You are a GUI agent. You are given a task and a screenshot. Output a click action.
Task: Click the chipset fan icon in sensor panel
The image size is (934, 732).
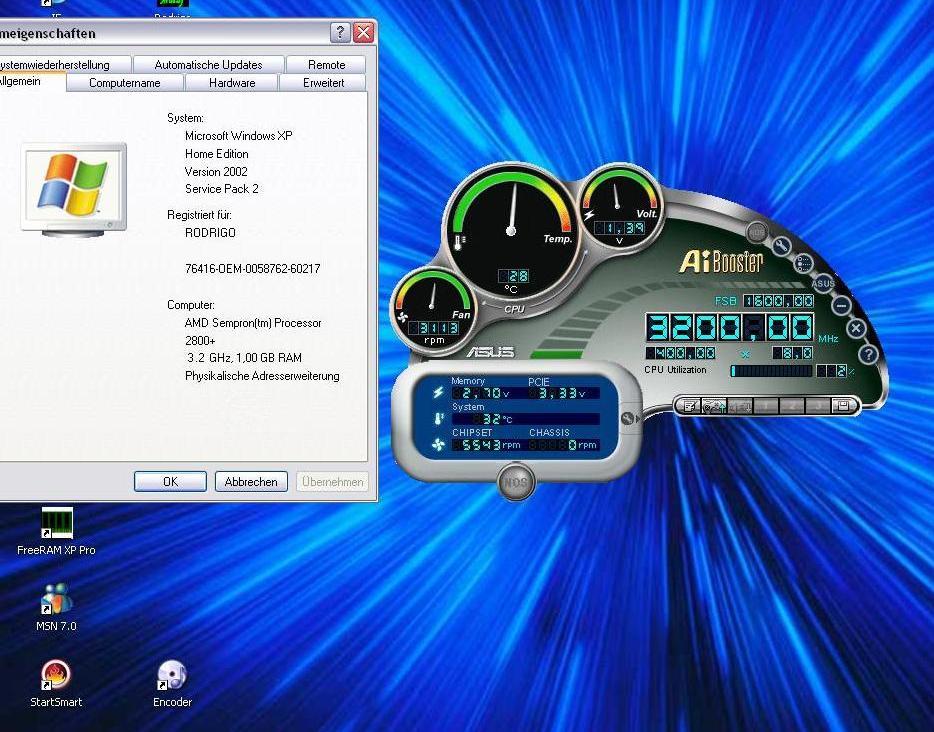pyautogui.click(x=438, y=444)
